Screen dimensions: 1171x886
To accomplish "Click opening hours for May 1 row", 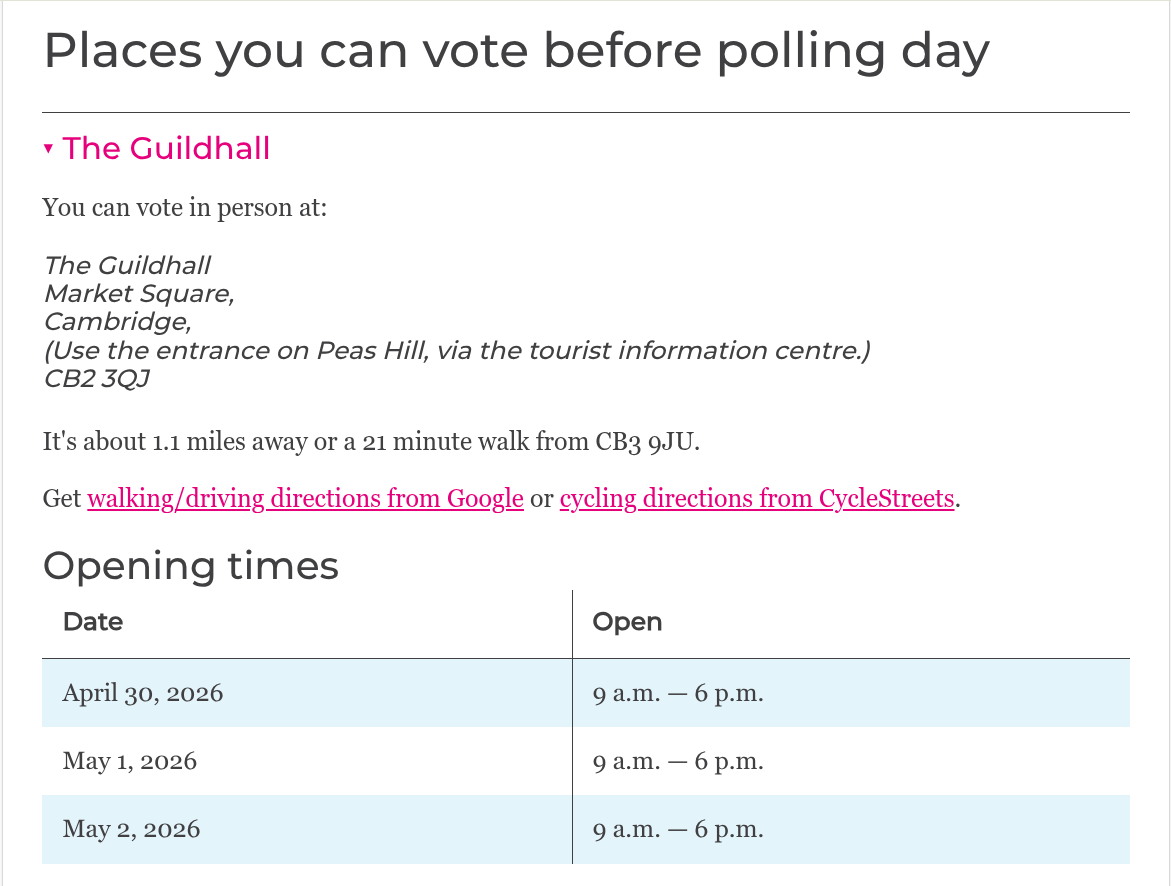I will coord(677,761).
